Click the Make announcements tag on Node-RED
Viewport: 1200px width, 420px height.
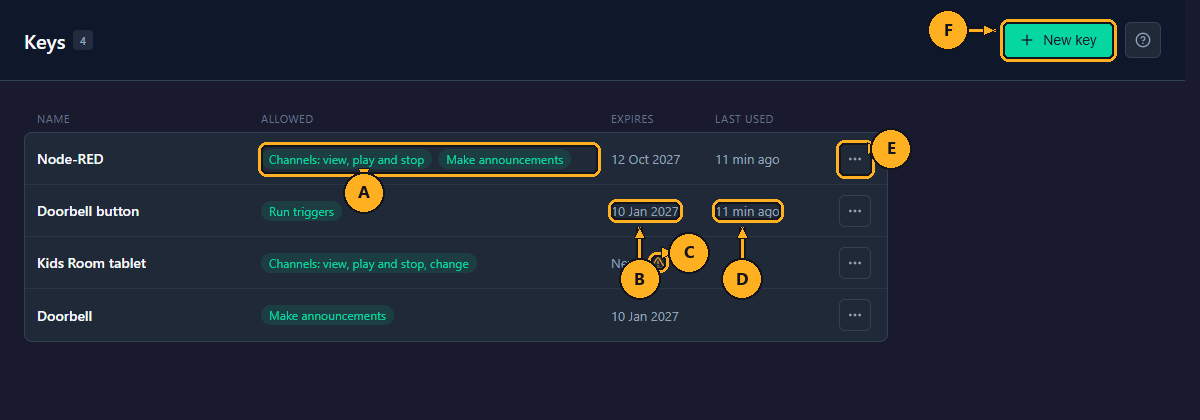(x=505, y=160)
